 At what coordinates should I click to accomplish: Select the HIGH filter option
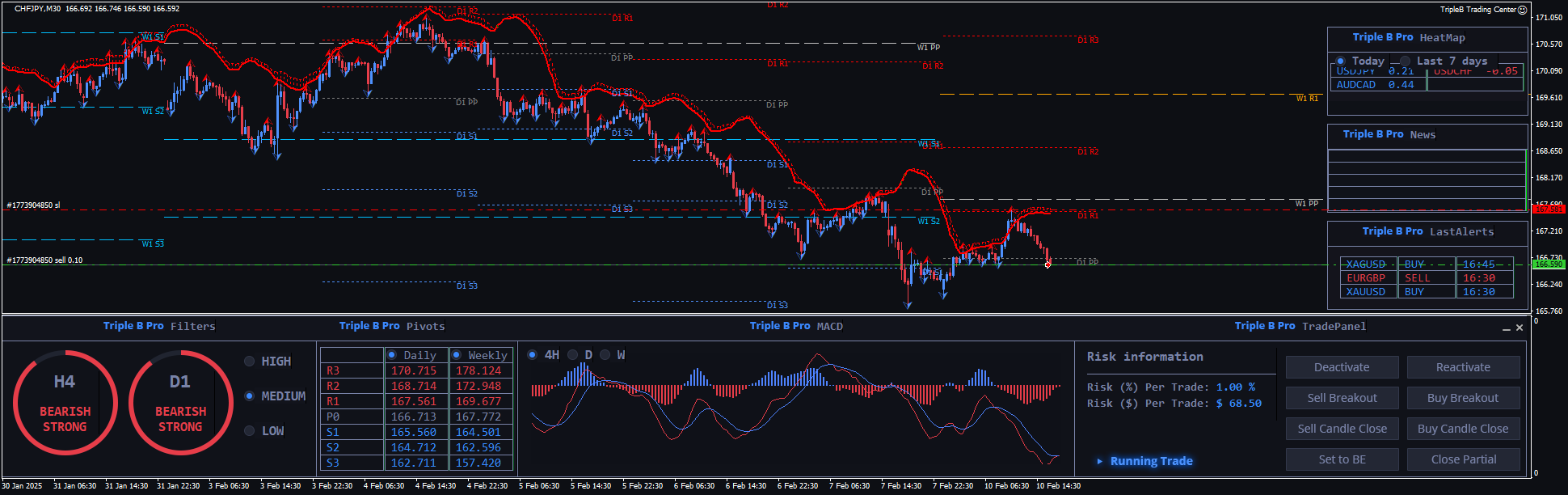(x=250, y=362)
